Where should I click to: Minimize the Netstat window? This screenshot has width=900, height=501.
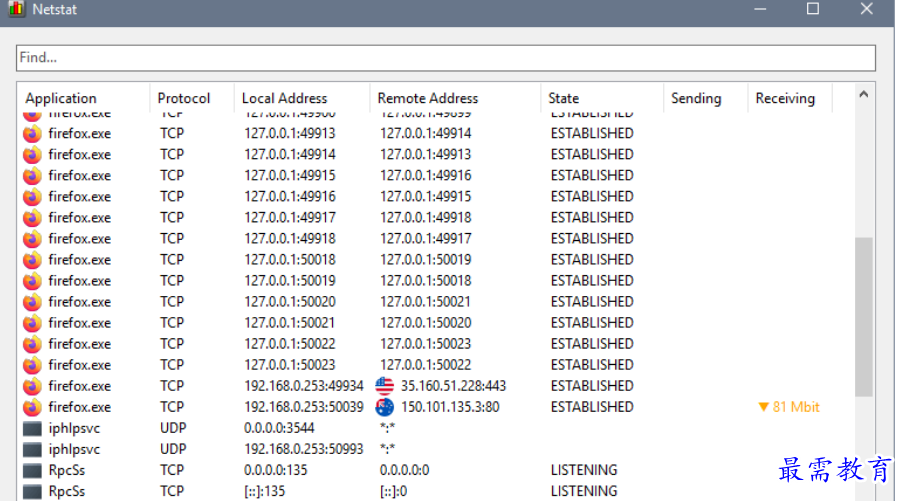pos(760,9)
